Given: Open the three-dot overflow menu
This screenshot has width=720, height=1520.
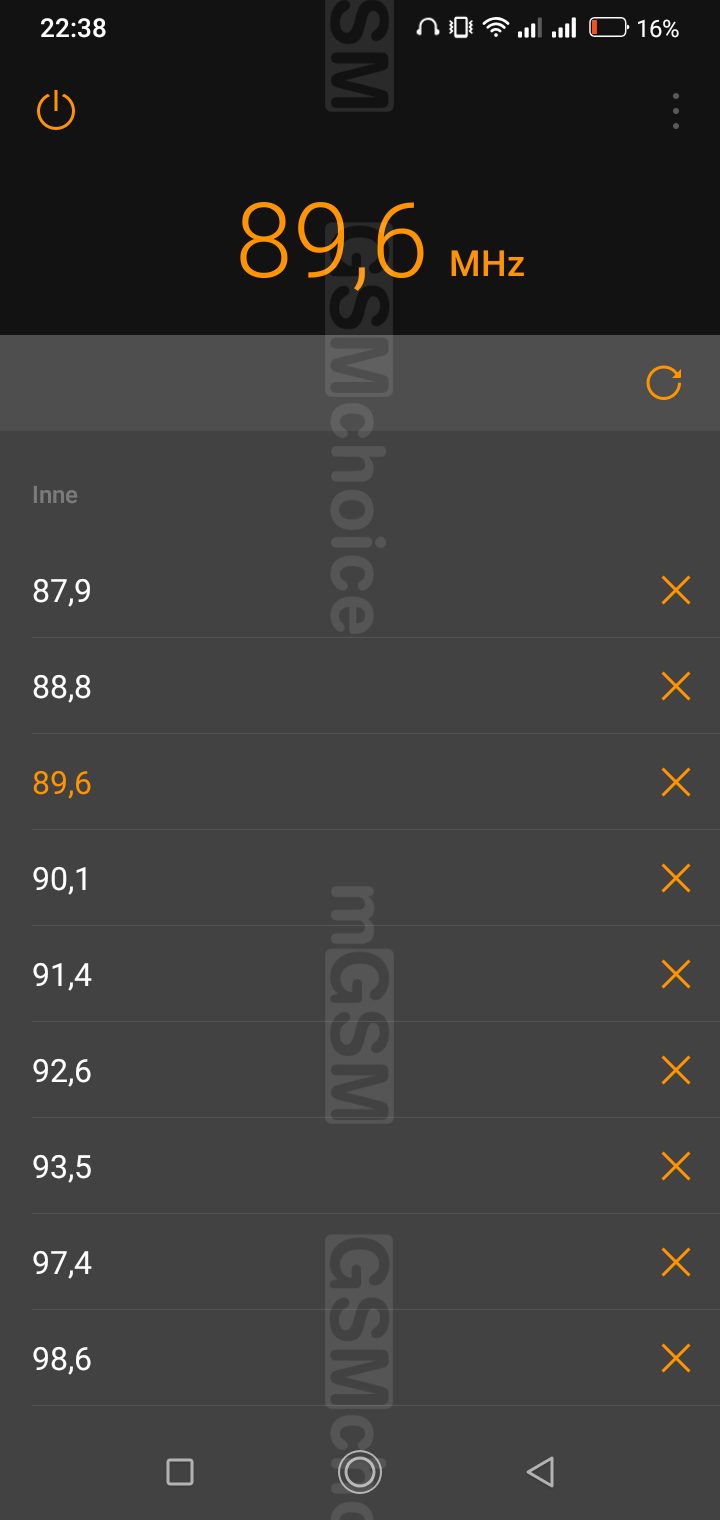Looking at the screenshot, I should [676, 111].
